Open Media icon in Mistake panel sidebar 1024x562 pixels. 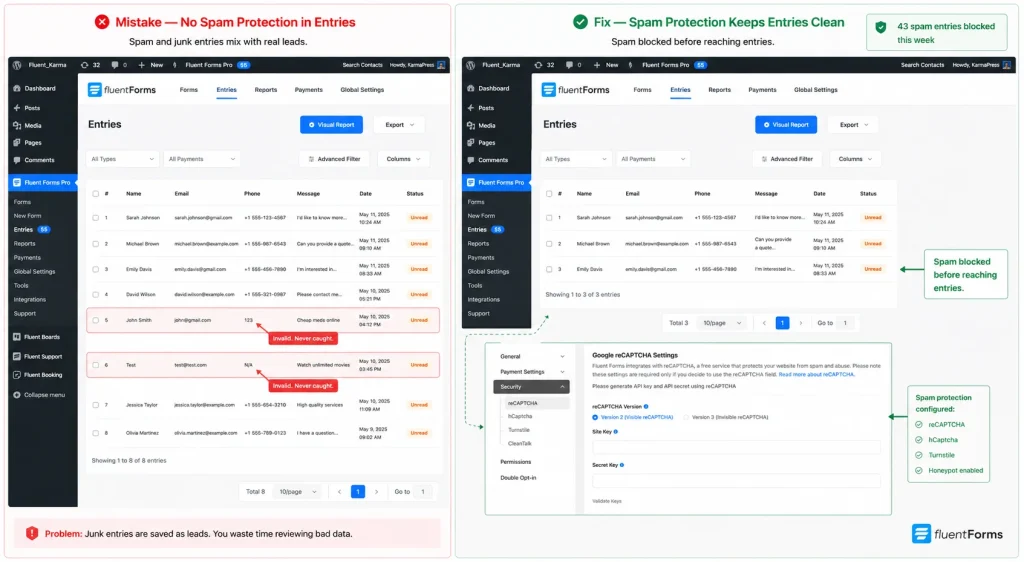(17, 125)
